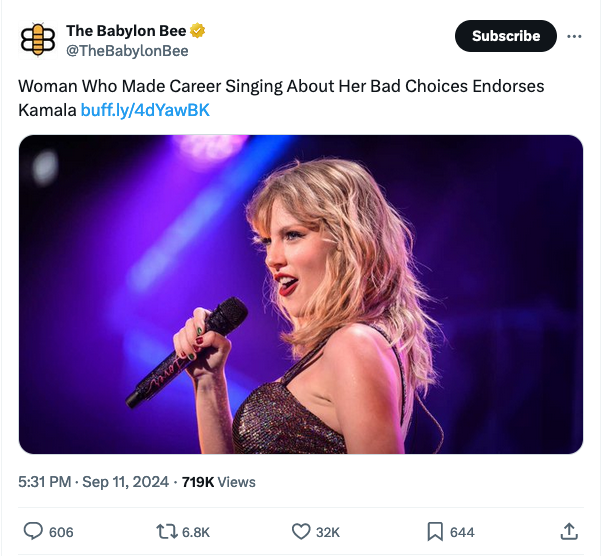The width and height of the screenshot is (601, 556).
Task: Click the 6.8K reposts count
Action: [x=198, y=532]
